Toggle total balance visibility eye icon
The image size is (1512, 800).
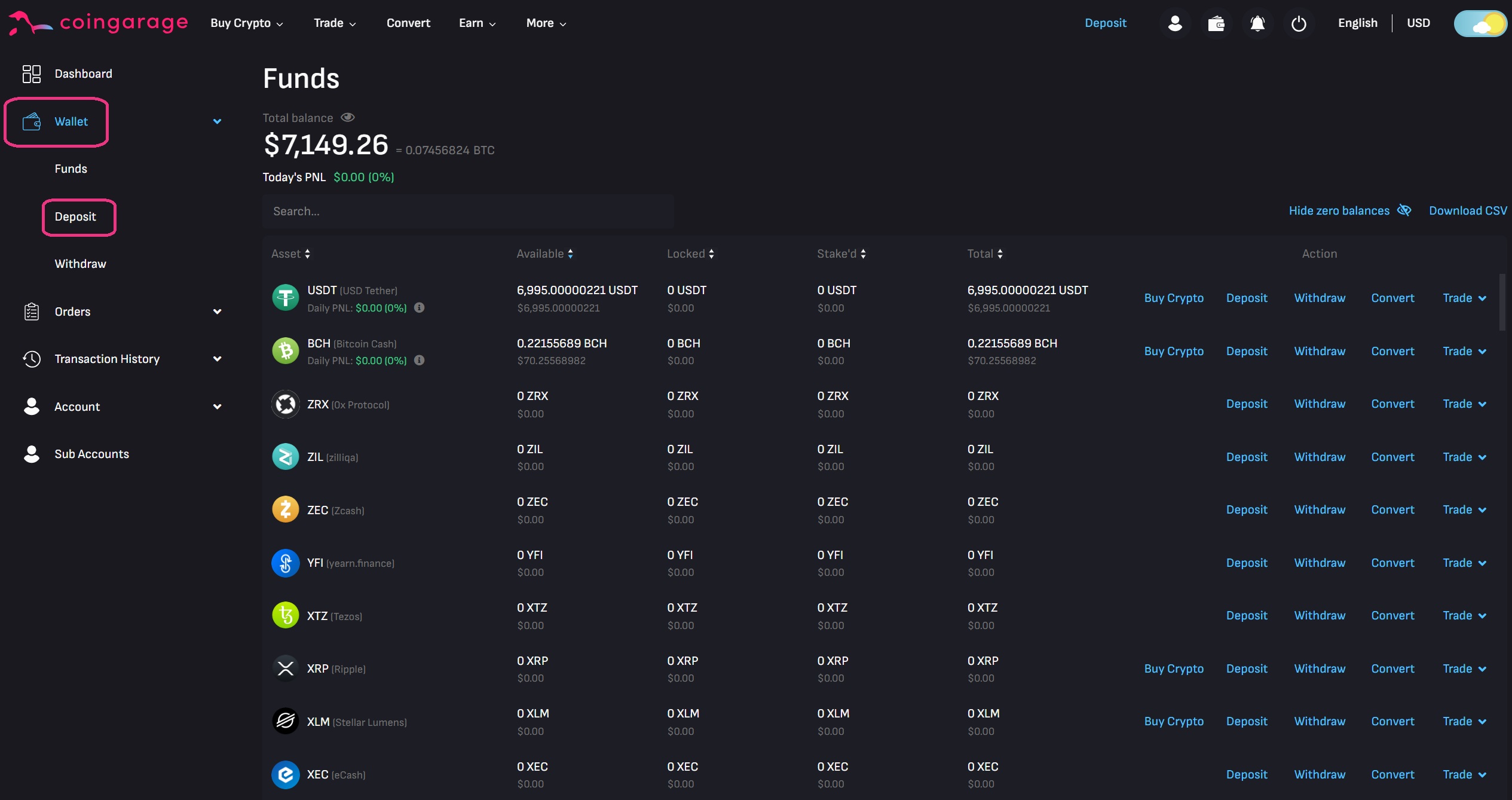pyautogui.click(x=348, y=117)
